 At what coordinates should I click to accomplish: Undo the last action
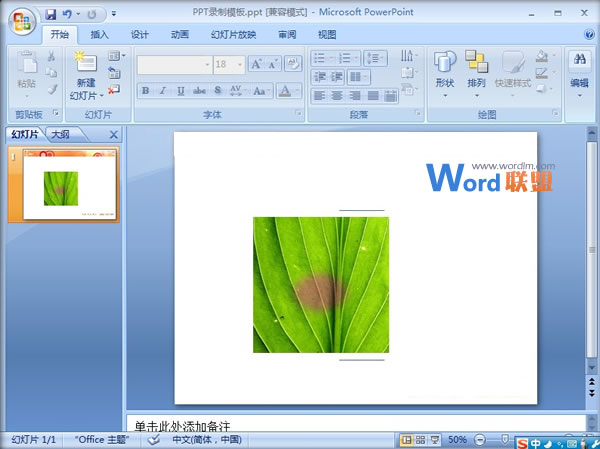click(68, 15)
